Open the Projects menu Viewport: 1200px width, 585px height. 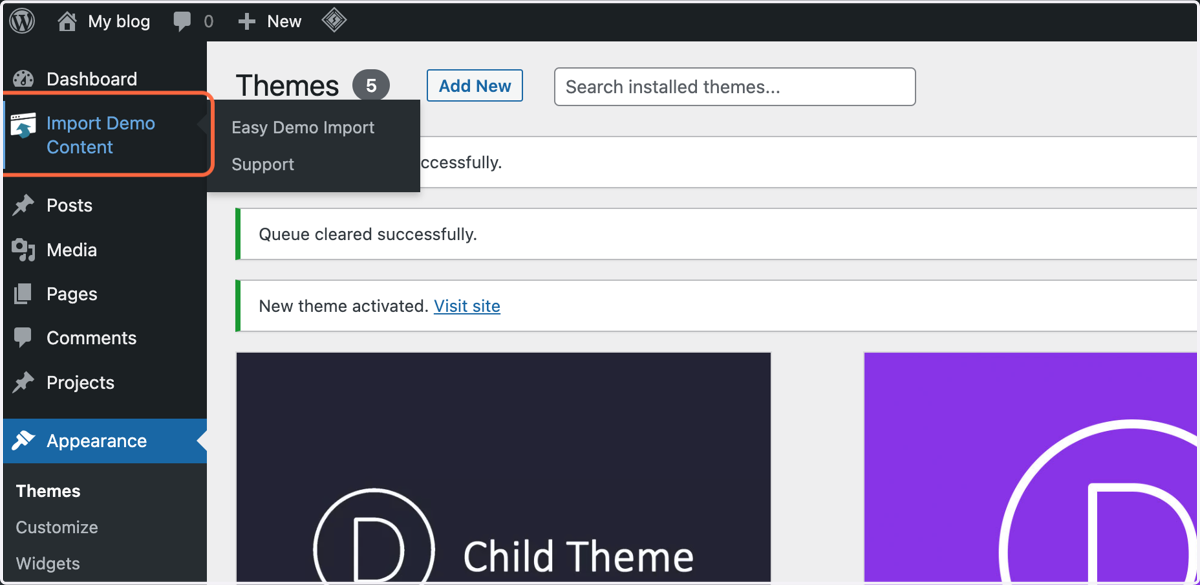pos(80,382)
